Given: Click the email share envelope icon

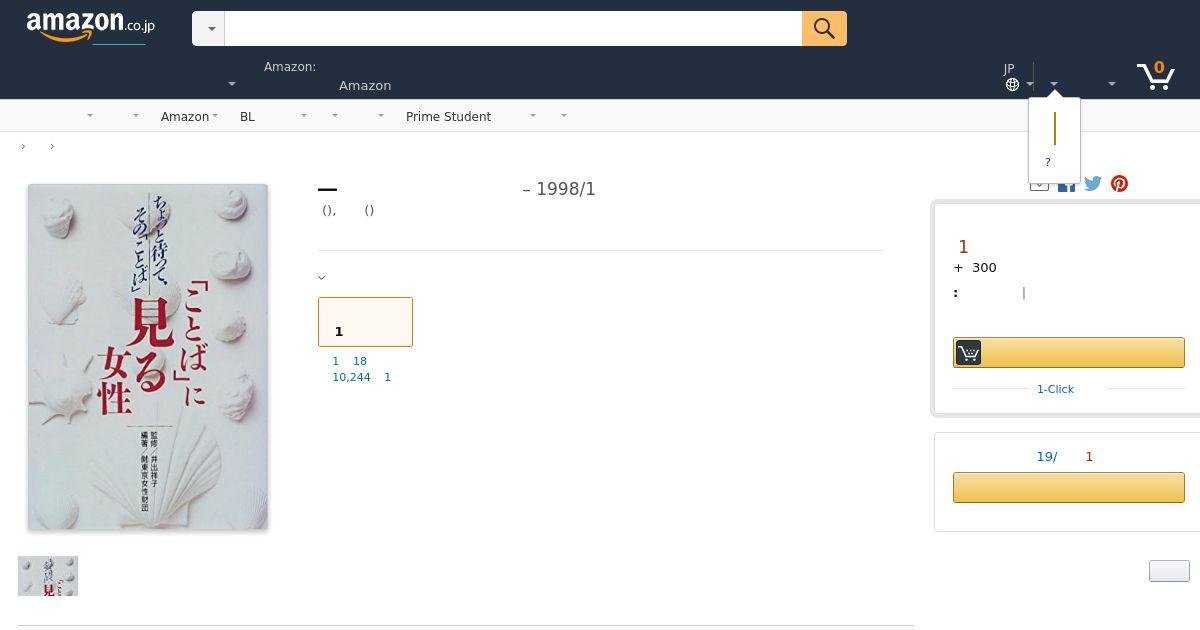Looking at the screenshot, I should 1039,185.
